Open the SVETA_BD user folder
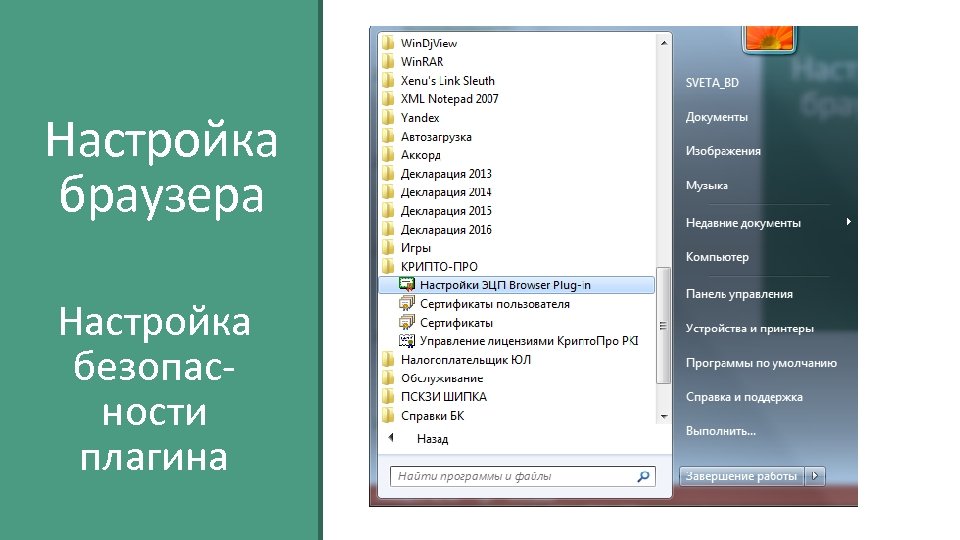 [x=712, y=83]
